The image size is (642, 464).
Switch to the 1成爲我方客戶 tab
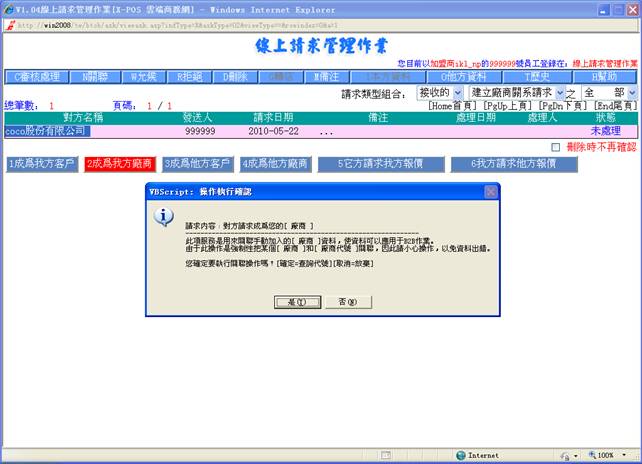pos(41,164)
